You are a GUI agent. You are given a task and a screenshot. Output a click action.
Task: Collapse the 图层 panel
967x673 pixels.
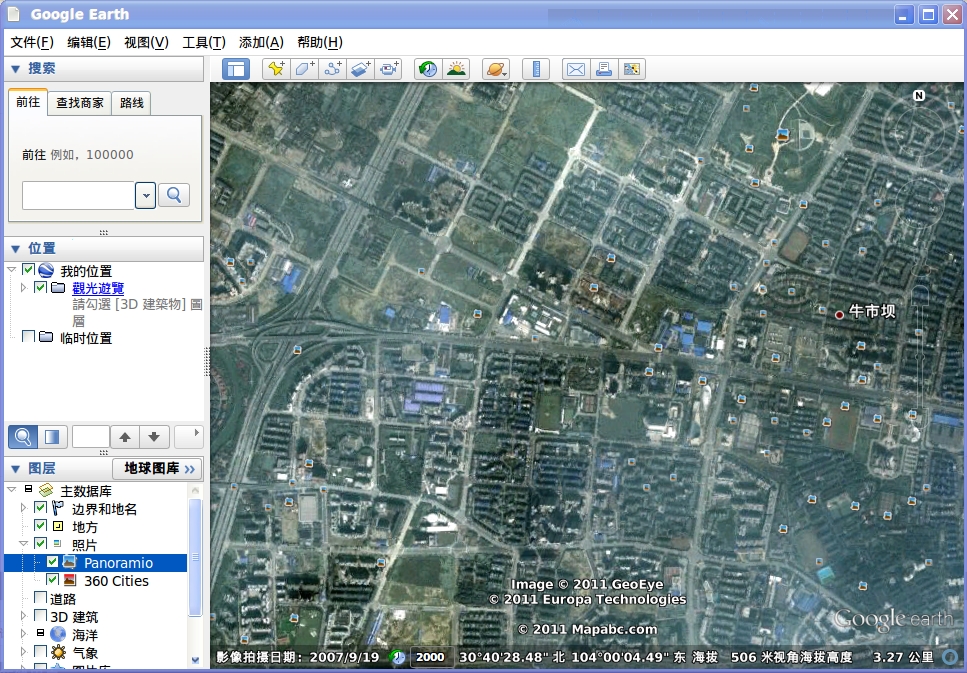tap(16, 469)
